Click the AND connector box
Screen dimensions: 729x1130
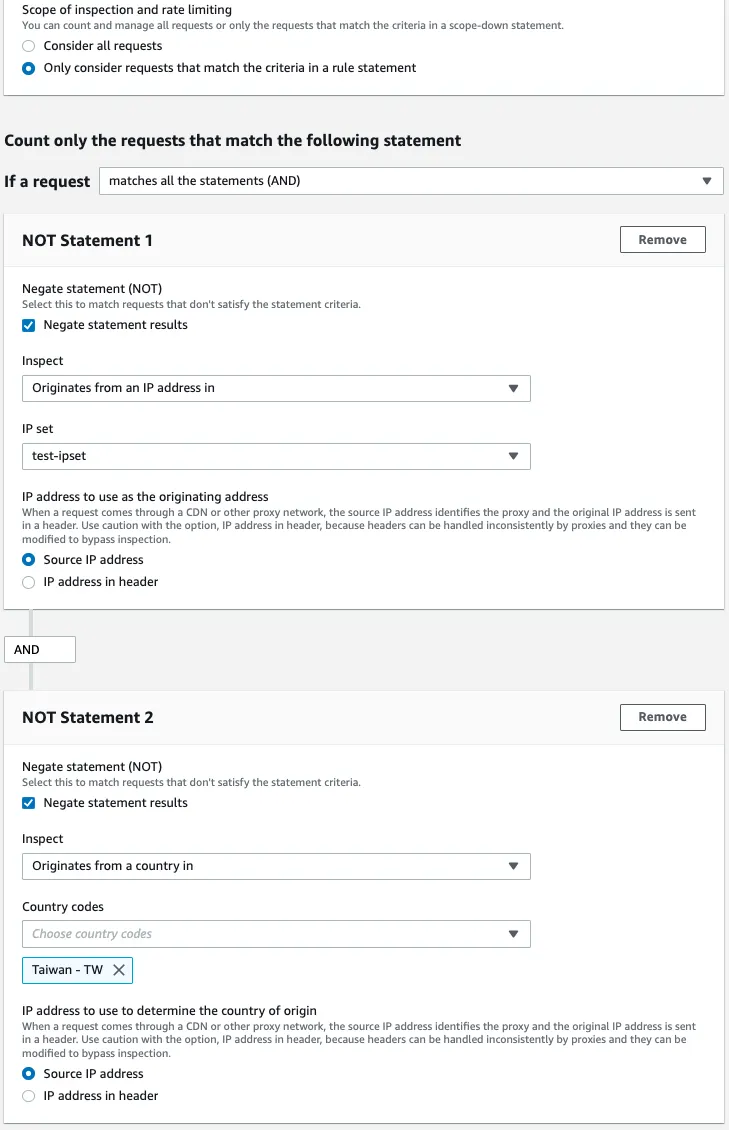(40, 650)
